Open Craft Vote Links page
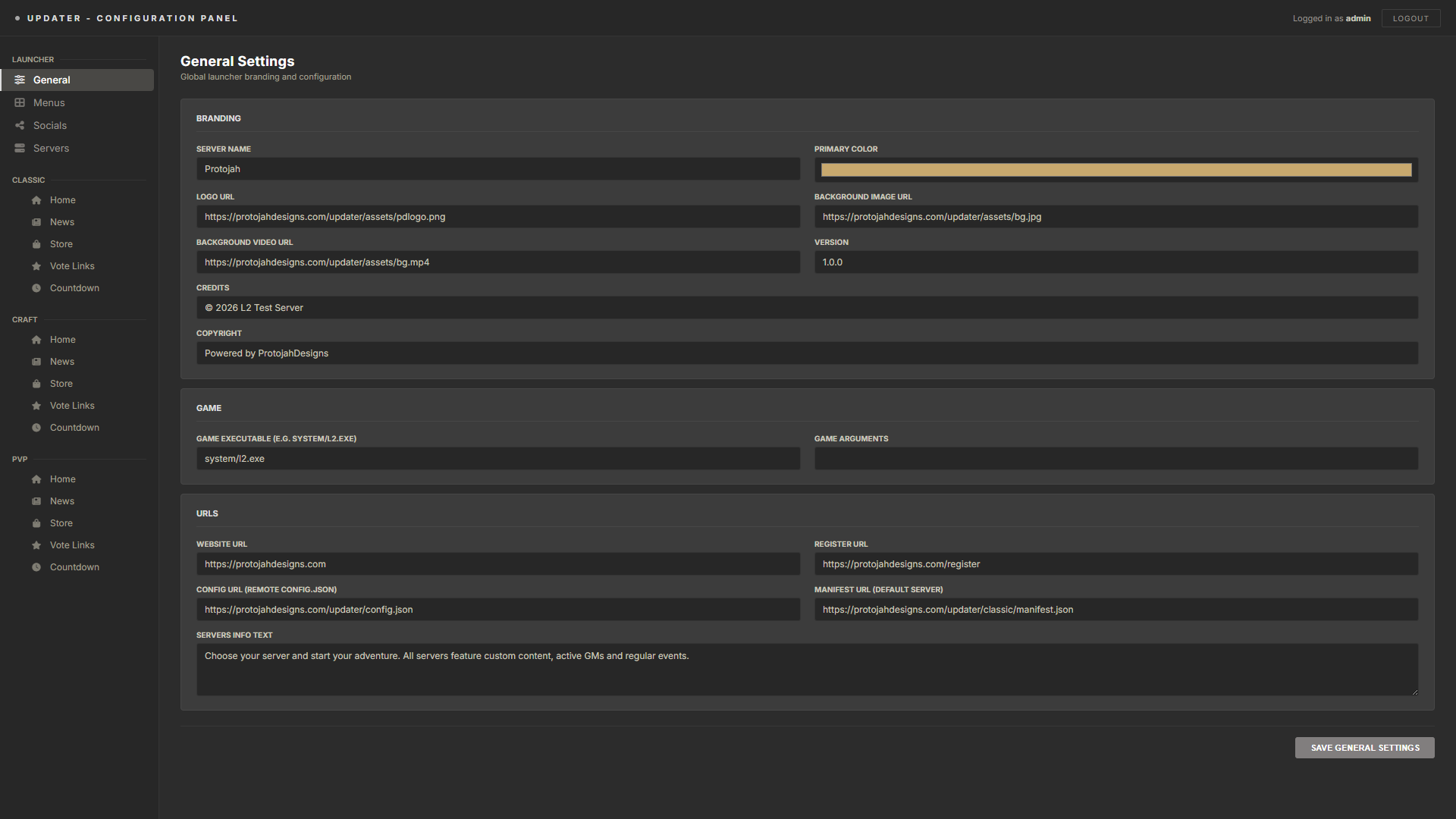Screen dimensions: 1456x819 [77, 406]
